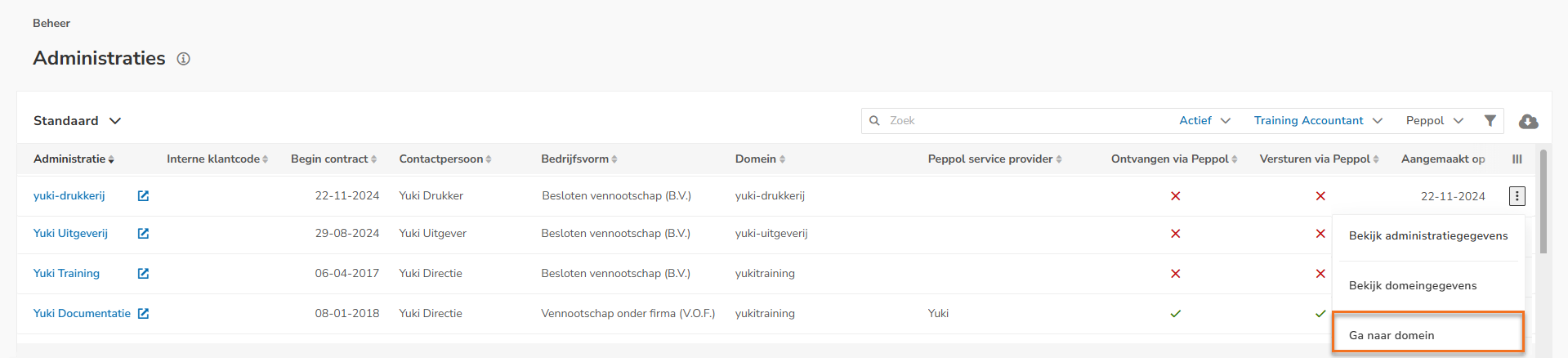Select Ga naar domein menu item
The width and height of the screenshot is (1568, 358).
pyautogui.click(x=1392, y=335)
